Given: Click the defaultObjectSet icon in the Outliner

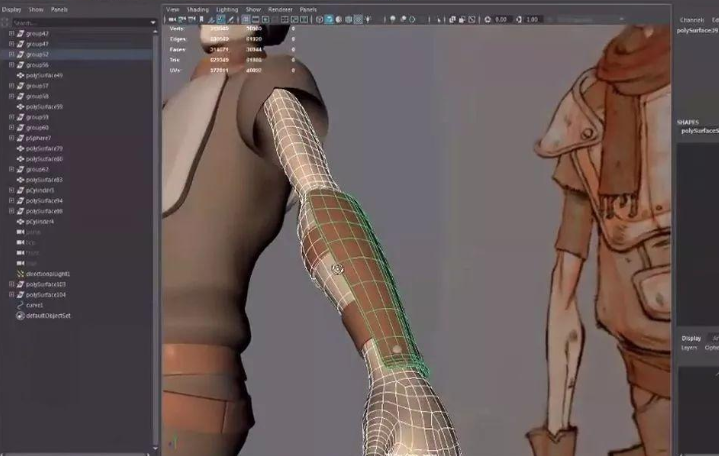Looking at the screenshot, I should 20,316.
